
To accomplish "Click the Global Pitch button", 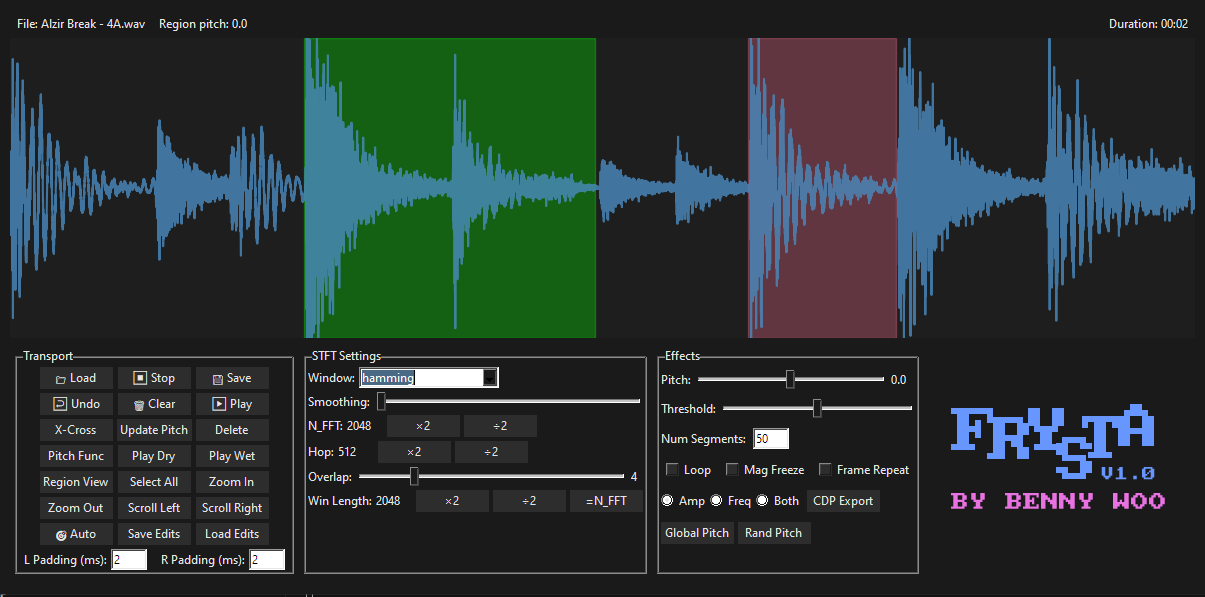I will point(697,533).
